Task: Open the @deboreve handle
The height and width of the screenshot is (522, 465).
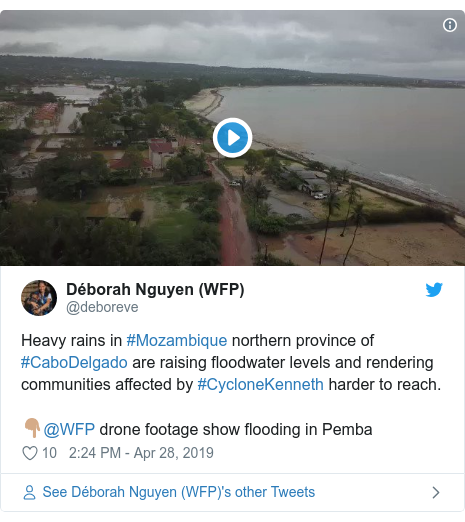Action: click(x=102, y=307)
